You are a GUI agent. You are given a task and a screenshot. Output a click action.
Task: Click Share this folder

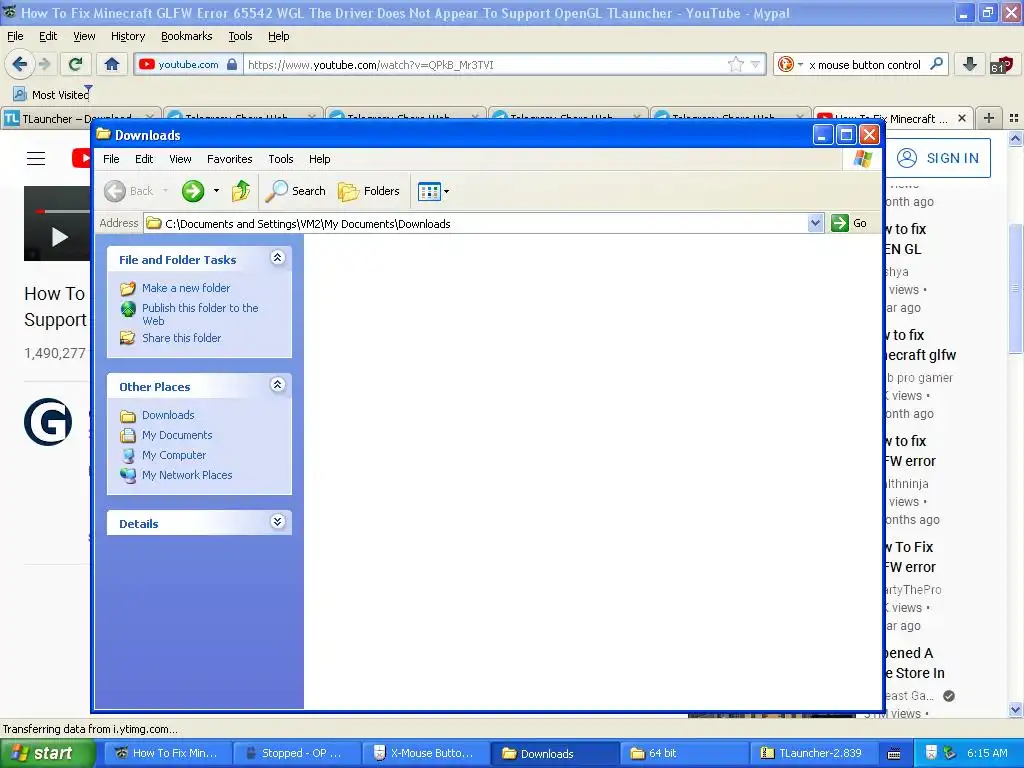coord(182,338)
